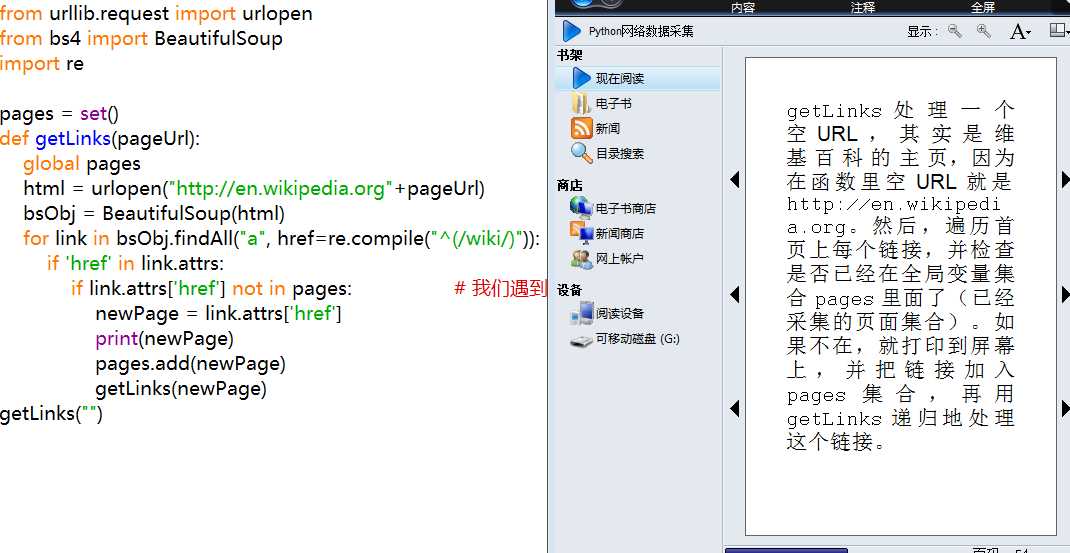Click the reading progress bar below the page
Viewport: 1070px width, 553px height.
pyautogui.click(x=785, y=550)
